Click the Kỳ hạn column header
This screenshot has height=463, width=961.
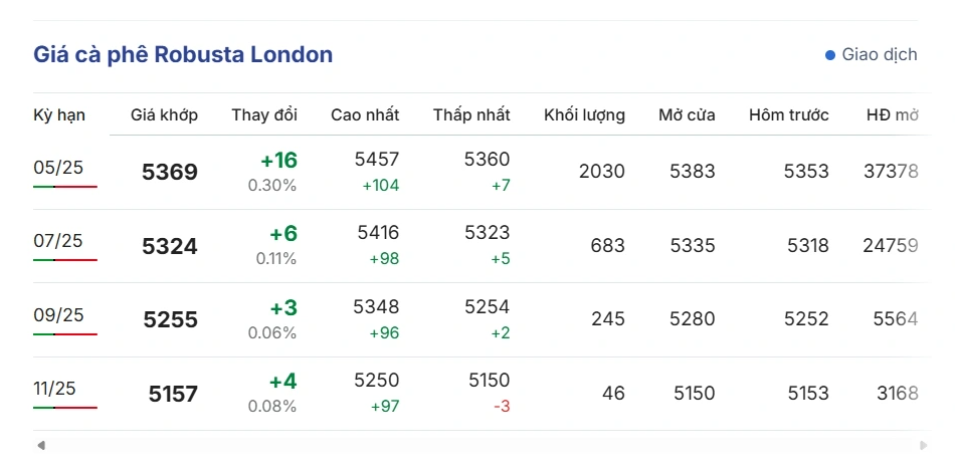pyautogui.click(x=59, y=115)
